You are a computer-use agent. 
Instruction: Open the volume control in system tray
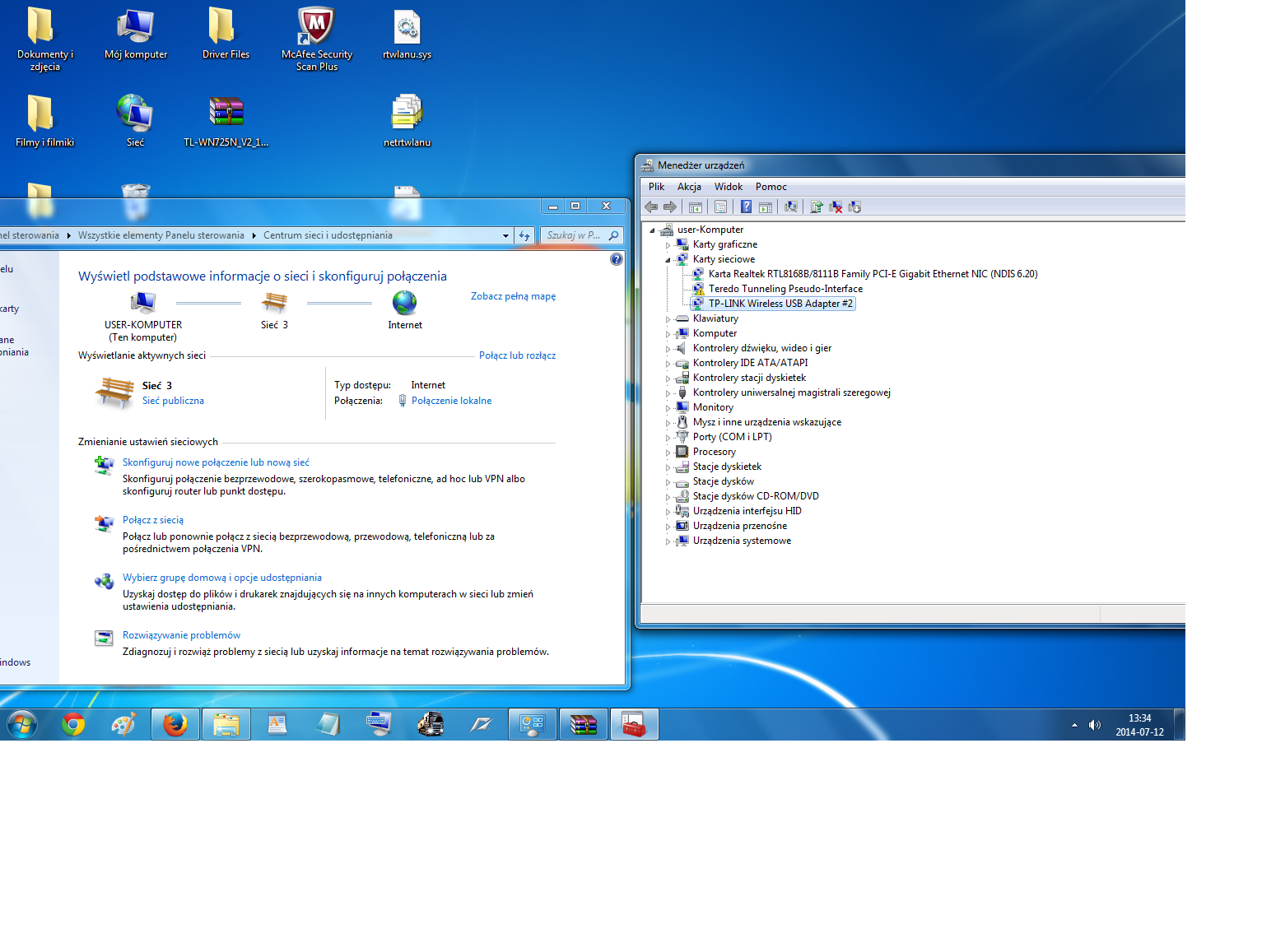(1094, 725)
